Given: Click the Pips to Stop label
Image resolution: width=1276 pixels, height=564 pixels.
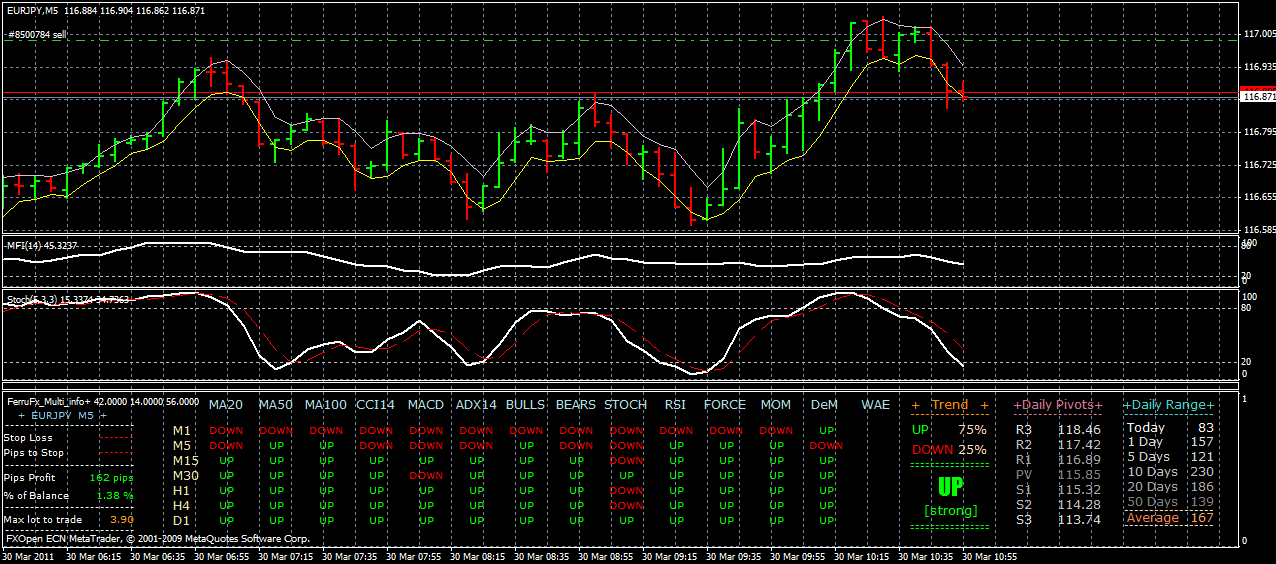Looking at the screenshot, I should (34, 453).
